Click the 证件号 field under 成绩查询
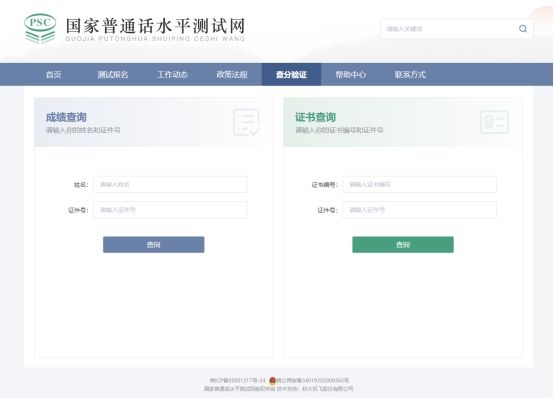 pos(170,210)
